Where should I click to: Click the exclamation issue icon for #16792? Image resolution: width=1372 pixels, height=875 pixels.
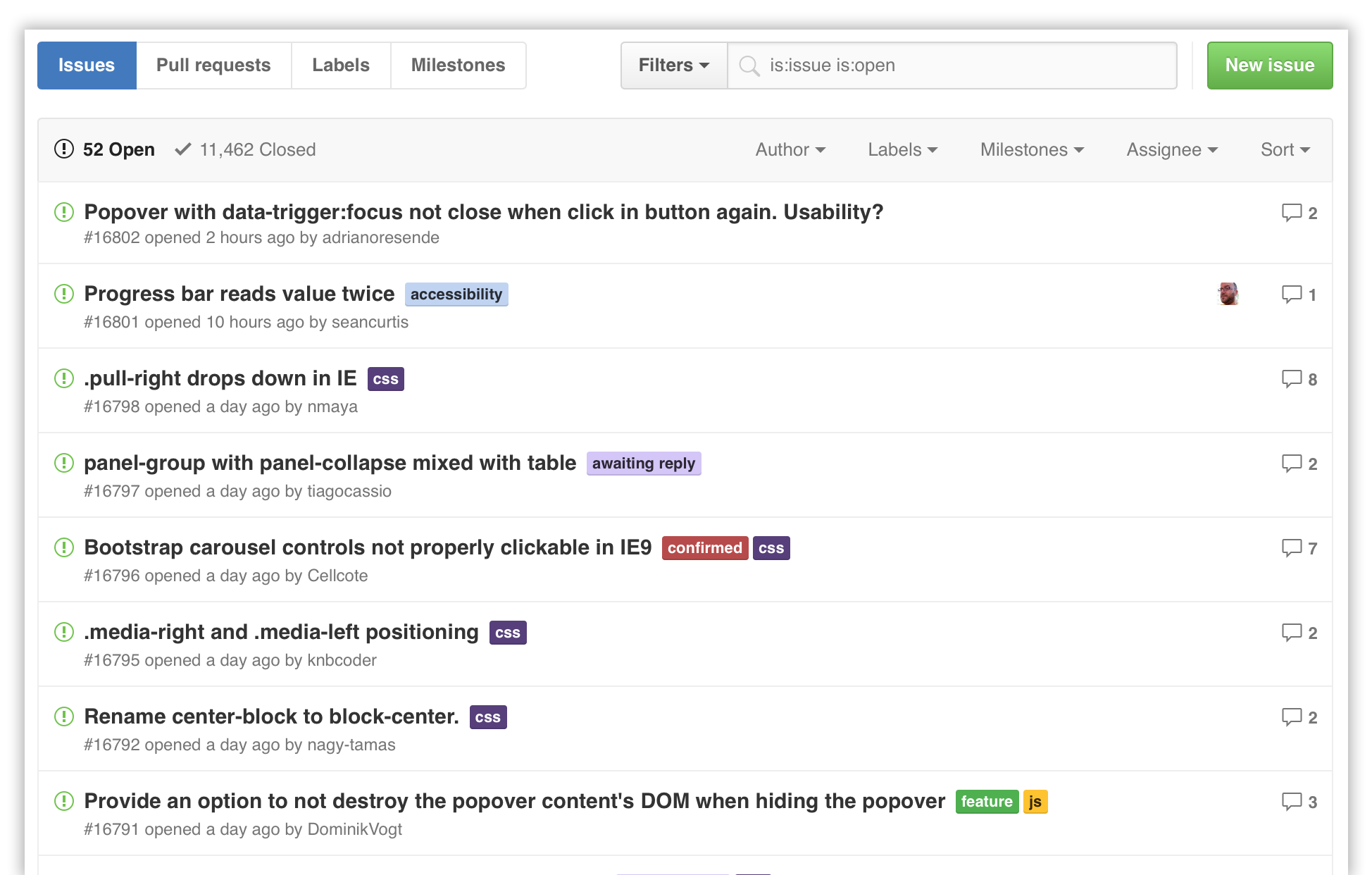(64, 716)
